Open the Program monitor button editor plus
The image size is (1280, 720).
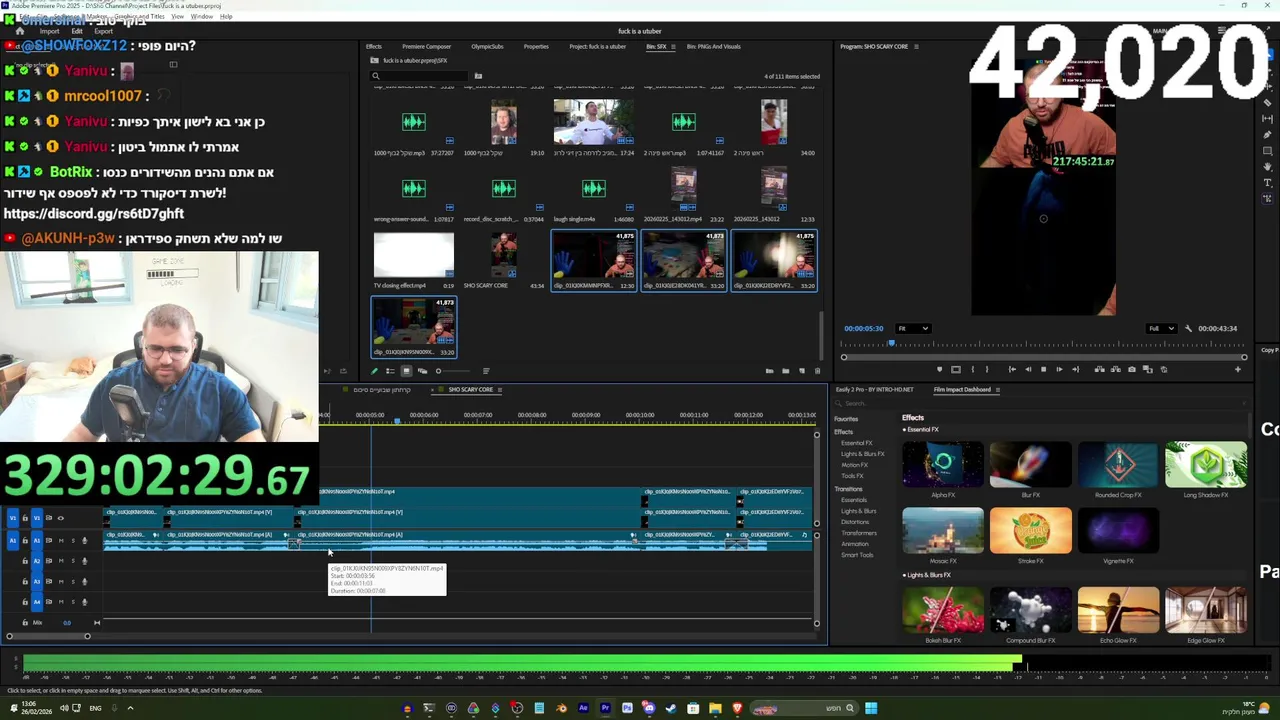point(1237,369)
